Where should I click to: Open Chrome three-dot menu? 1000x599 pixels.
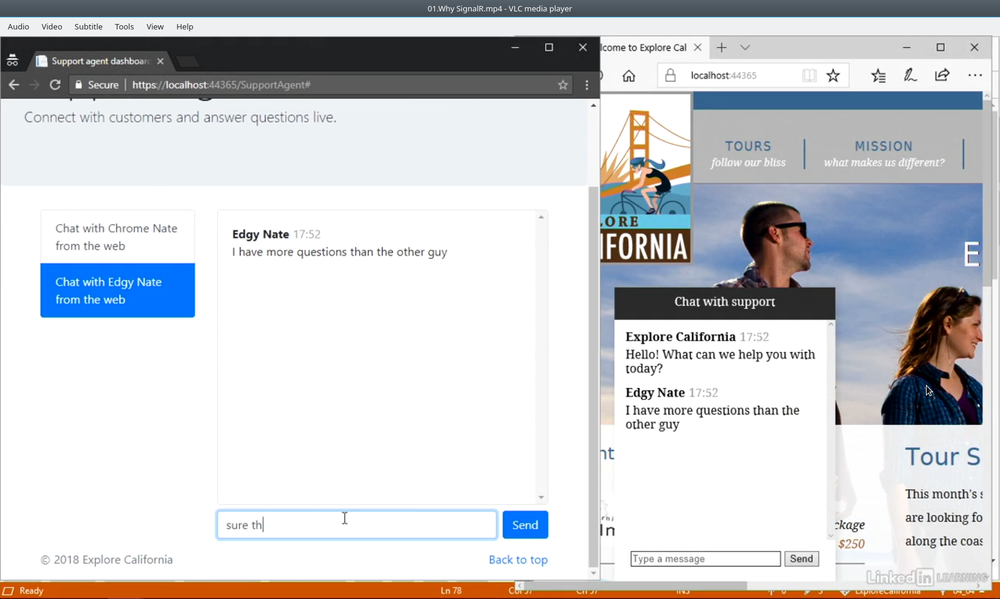(x=587, y=85)
